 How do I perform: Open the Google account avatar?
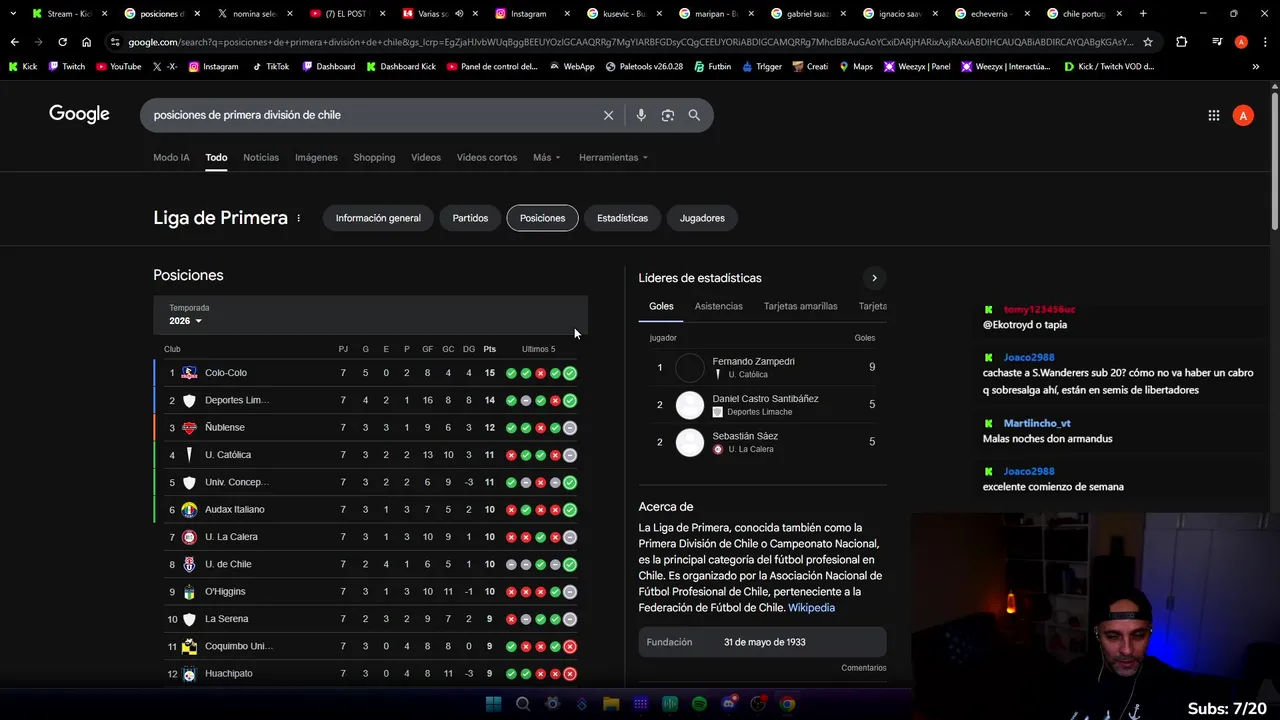click(1243, 116)
